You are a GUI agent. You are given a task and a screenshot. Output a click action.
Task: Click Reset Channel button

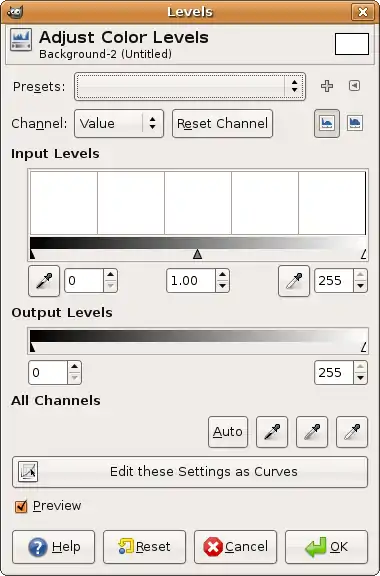coord(222,123)
